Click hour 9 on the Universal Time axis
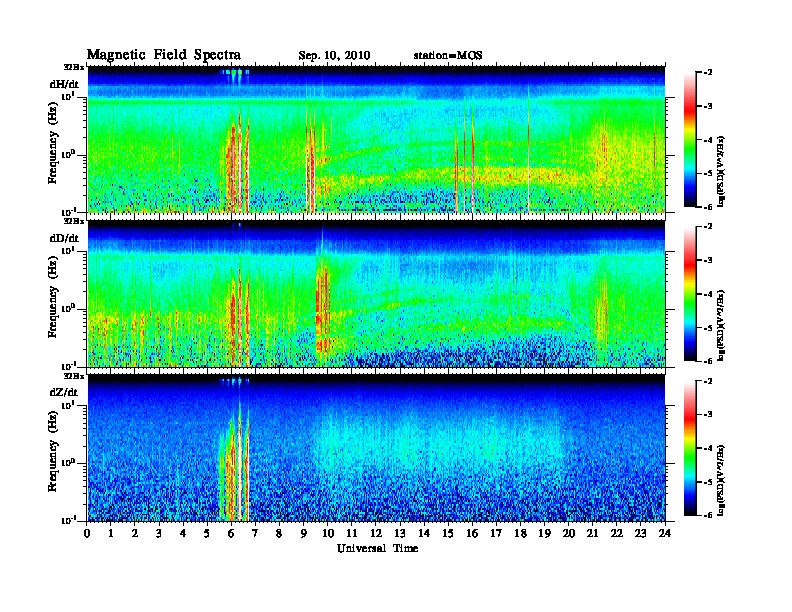Image resolution: width=792 pixels, height=612 pixels. point(304,534)
